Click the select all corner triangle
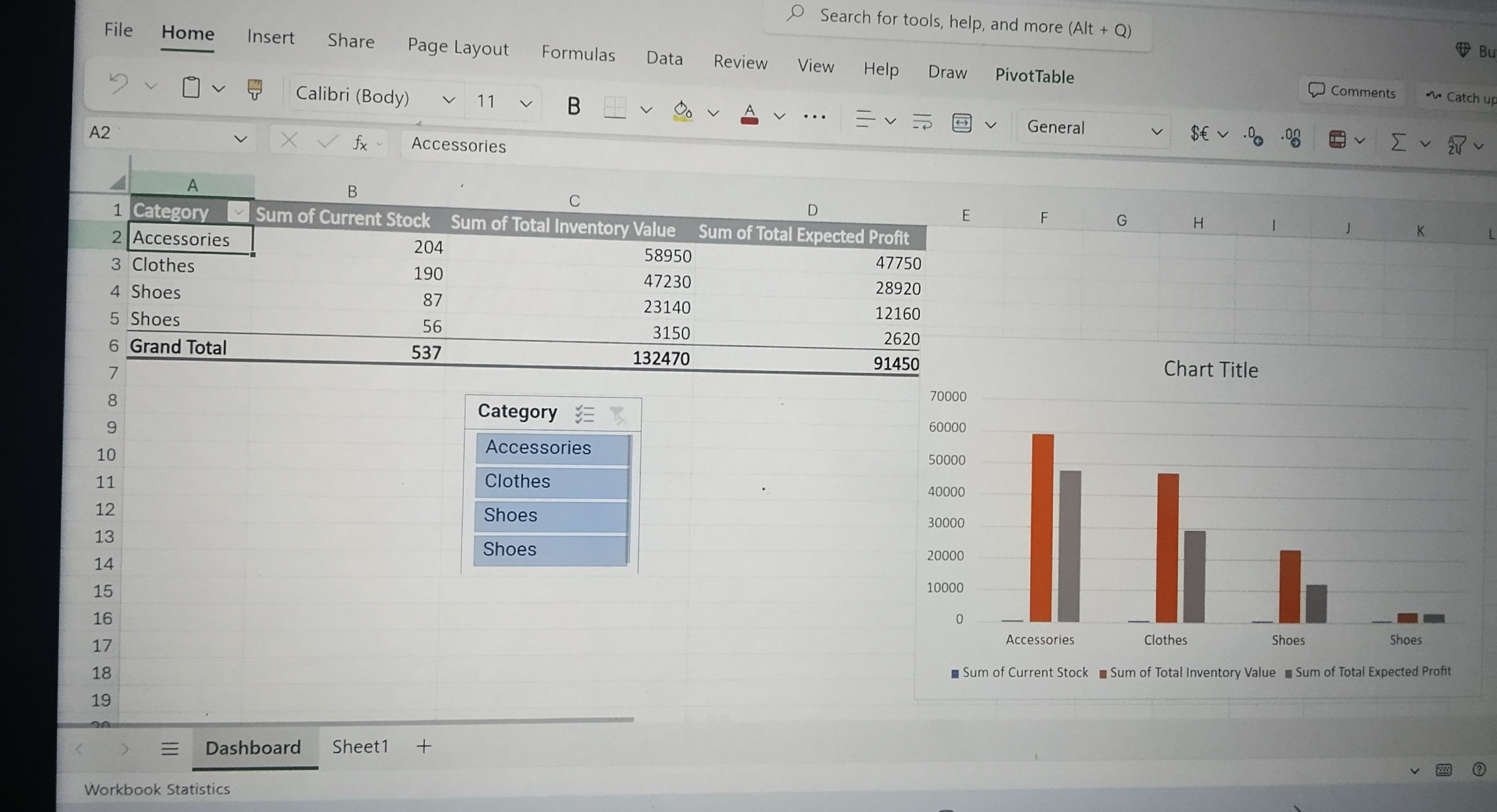This screenshot has height=812, width=1497. pyautogui.click(x=118, y=183)
